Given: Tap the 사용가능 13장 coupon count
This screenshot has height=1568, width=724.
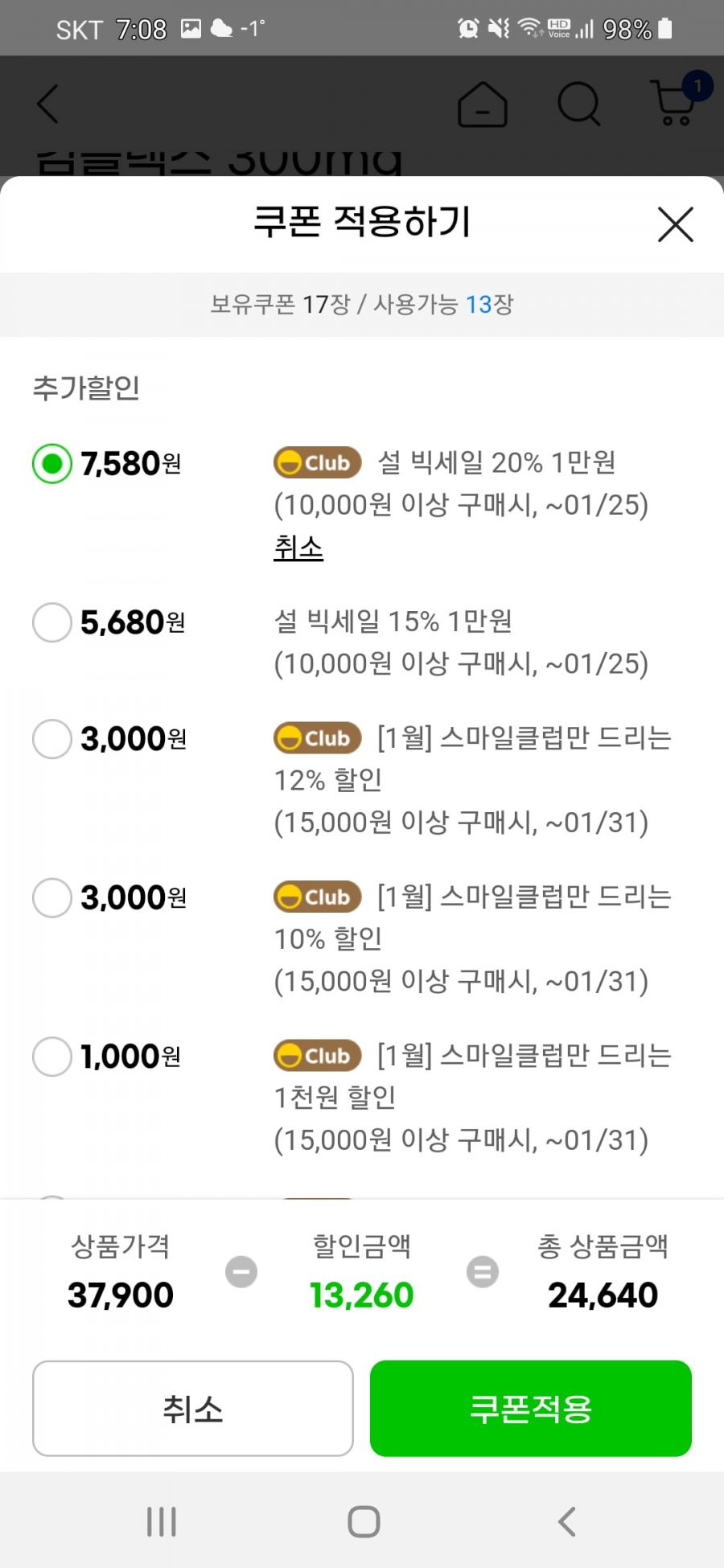Looking at the screenshot, I should click(443, 304).
